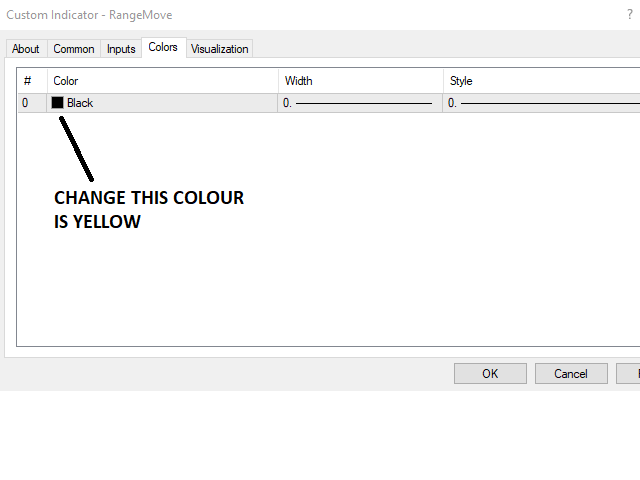Click the help question mark in title bar
Screen dimensions: 640x480
[x=630, y=15]
